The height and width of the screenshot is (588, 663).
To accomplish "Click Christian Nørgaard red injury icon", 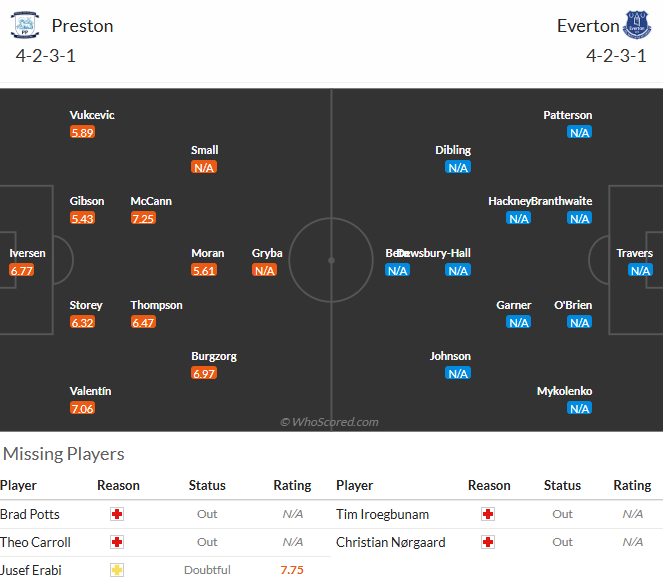I will tap(488, 542).
